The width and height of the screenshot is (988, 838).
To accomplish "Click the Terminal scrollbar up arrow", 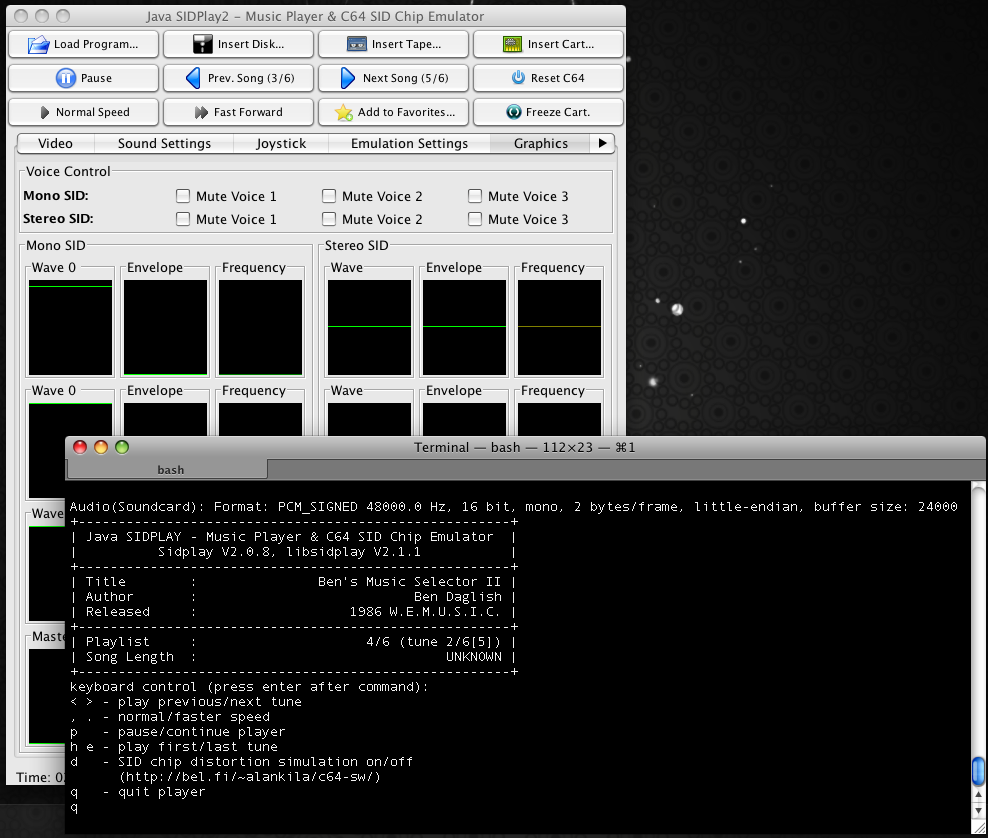I will pos(979,795).
